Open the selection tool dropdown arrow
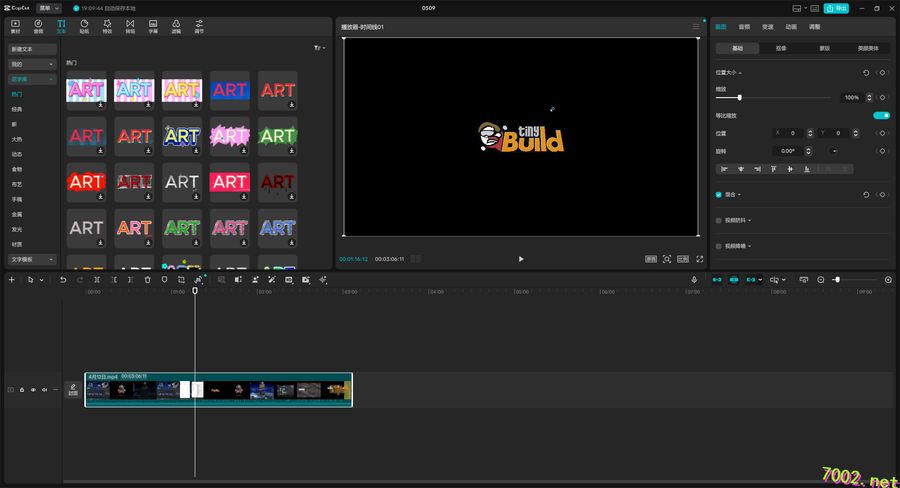Image resolution: width=900 pixels, height=488 pixels. click(x=41, y=280)
